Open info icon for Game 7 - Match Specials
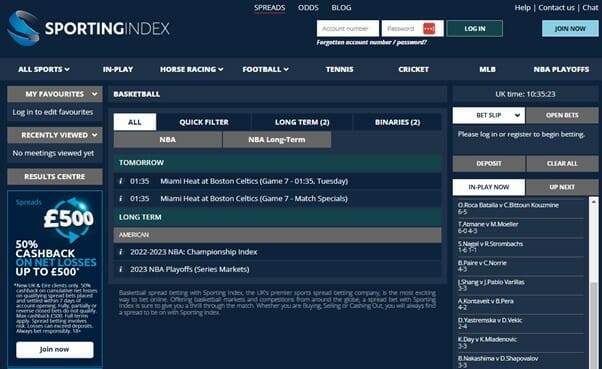 point(121,199)
